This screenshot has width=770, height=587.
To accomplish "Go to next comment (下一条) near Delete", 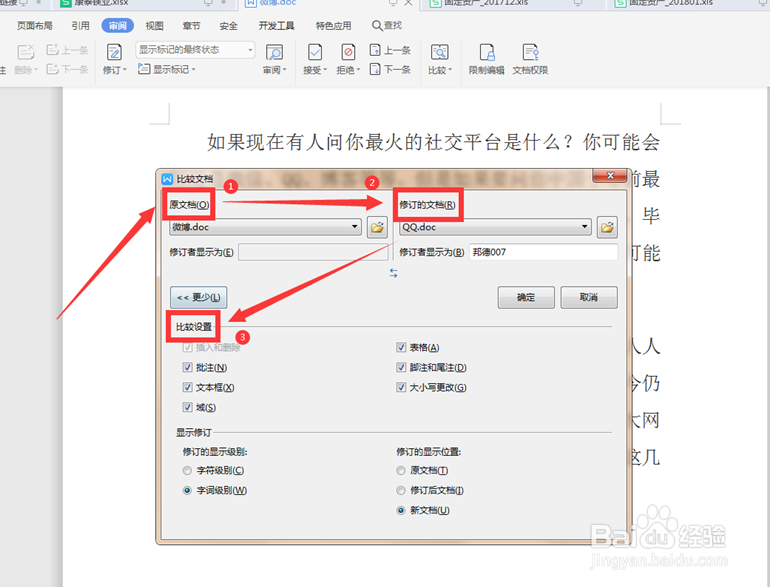I will pos(67,69).
